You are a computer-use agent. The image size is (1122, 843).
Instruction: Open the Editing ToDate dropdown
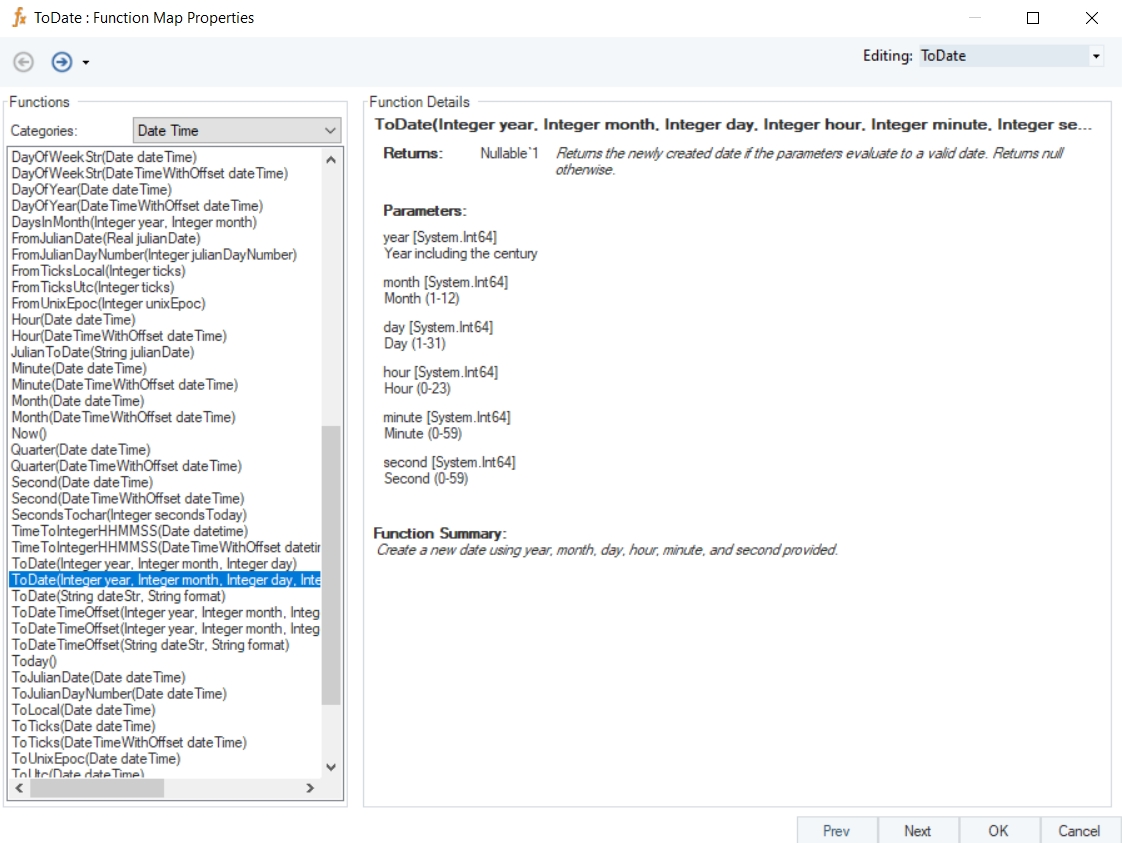1096,56
